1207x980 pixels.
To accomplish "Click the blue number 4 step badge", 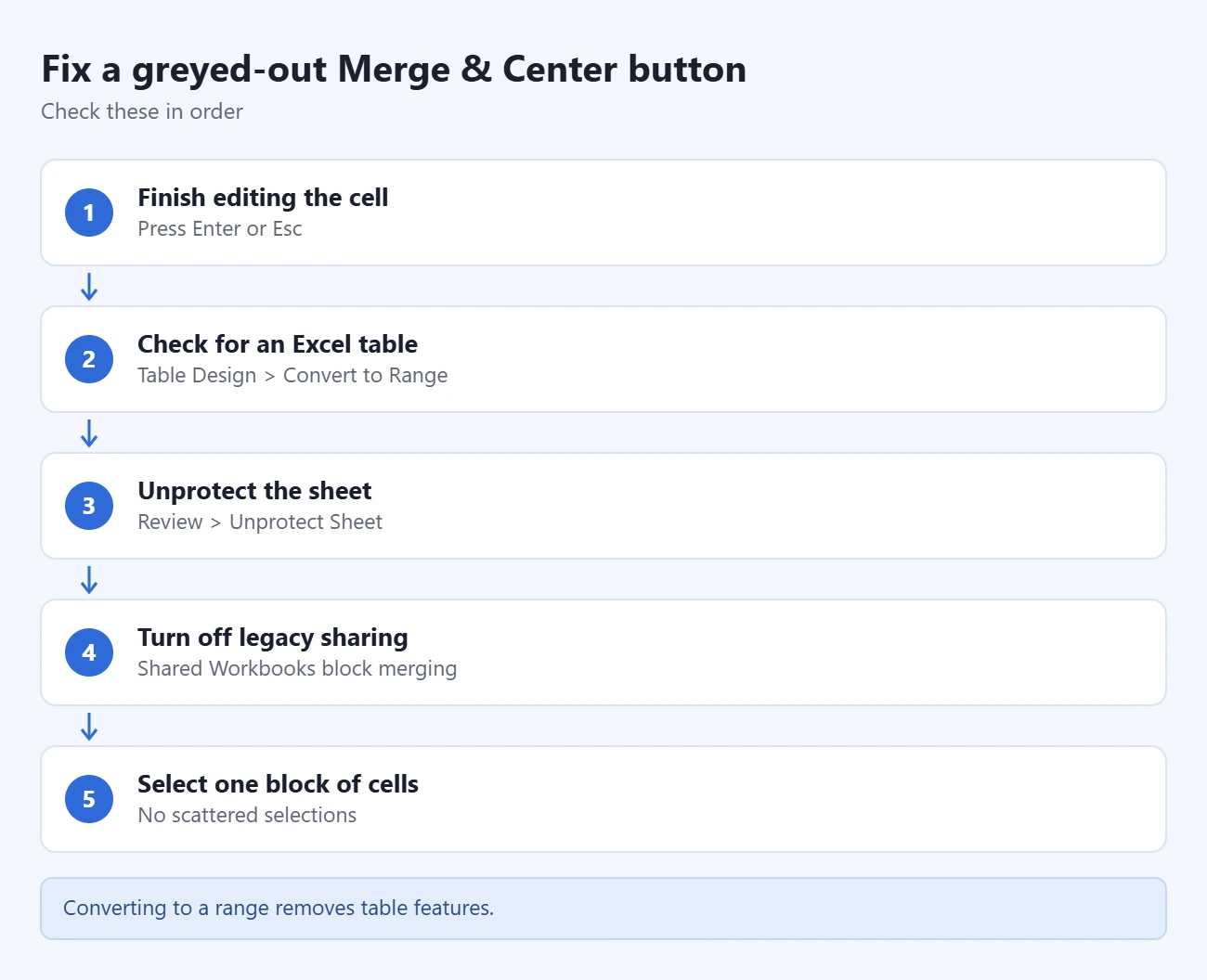I will (x=89, y=652).
